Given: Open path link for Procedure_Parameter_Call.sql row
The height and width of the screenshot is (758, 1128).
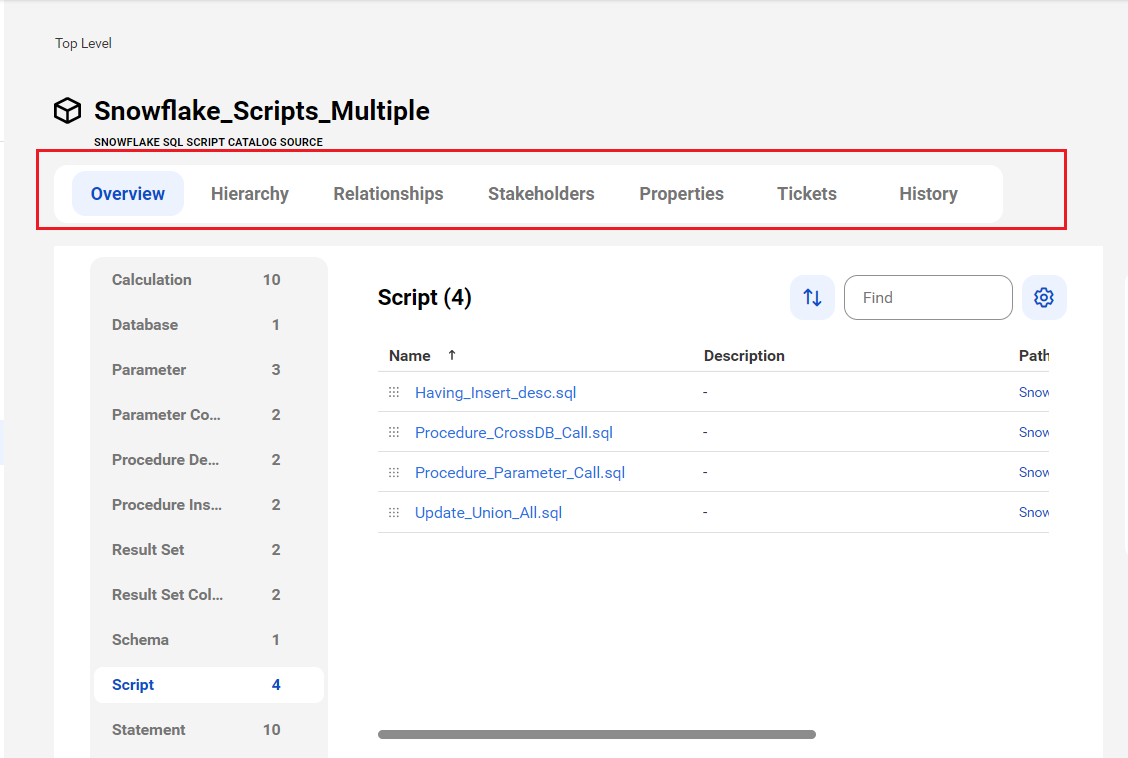Looking at the screenshot, I should pyautogui.click(x=1034, y=472).
